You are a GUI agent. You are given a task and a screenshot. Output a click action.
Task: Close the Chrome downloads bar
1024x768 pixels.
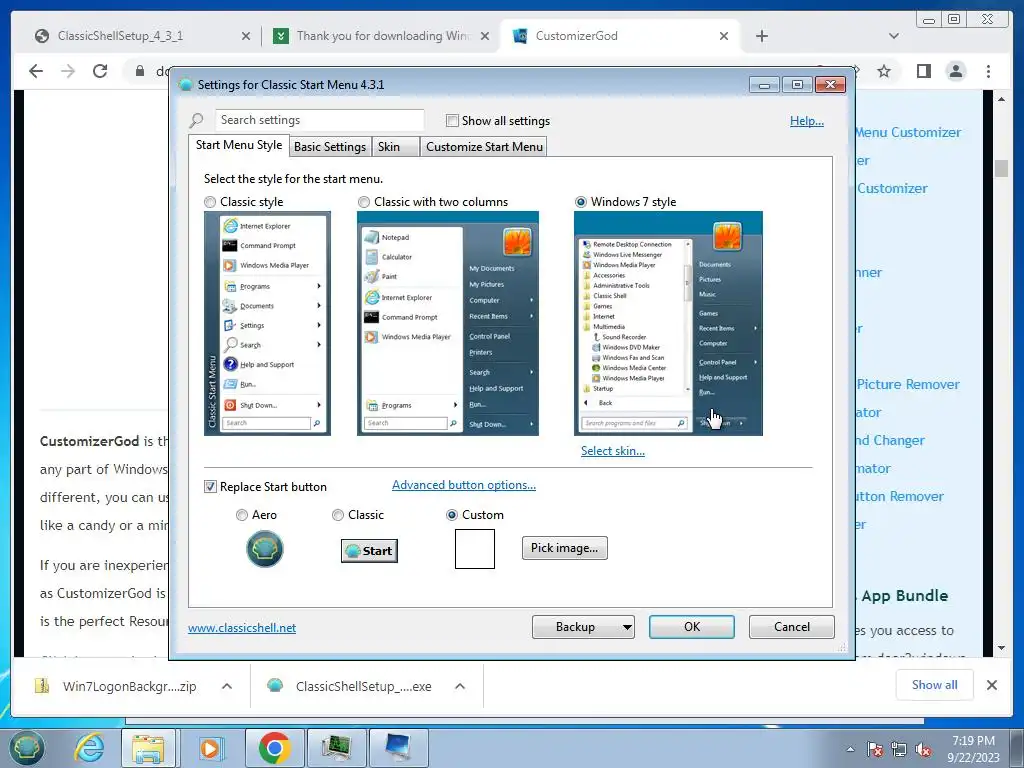(991, 684)
